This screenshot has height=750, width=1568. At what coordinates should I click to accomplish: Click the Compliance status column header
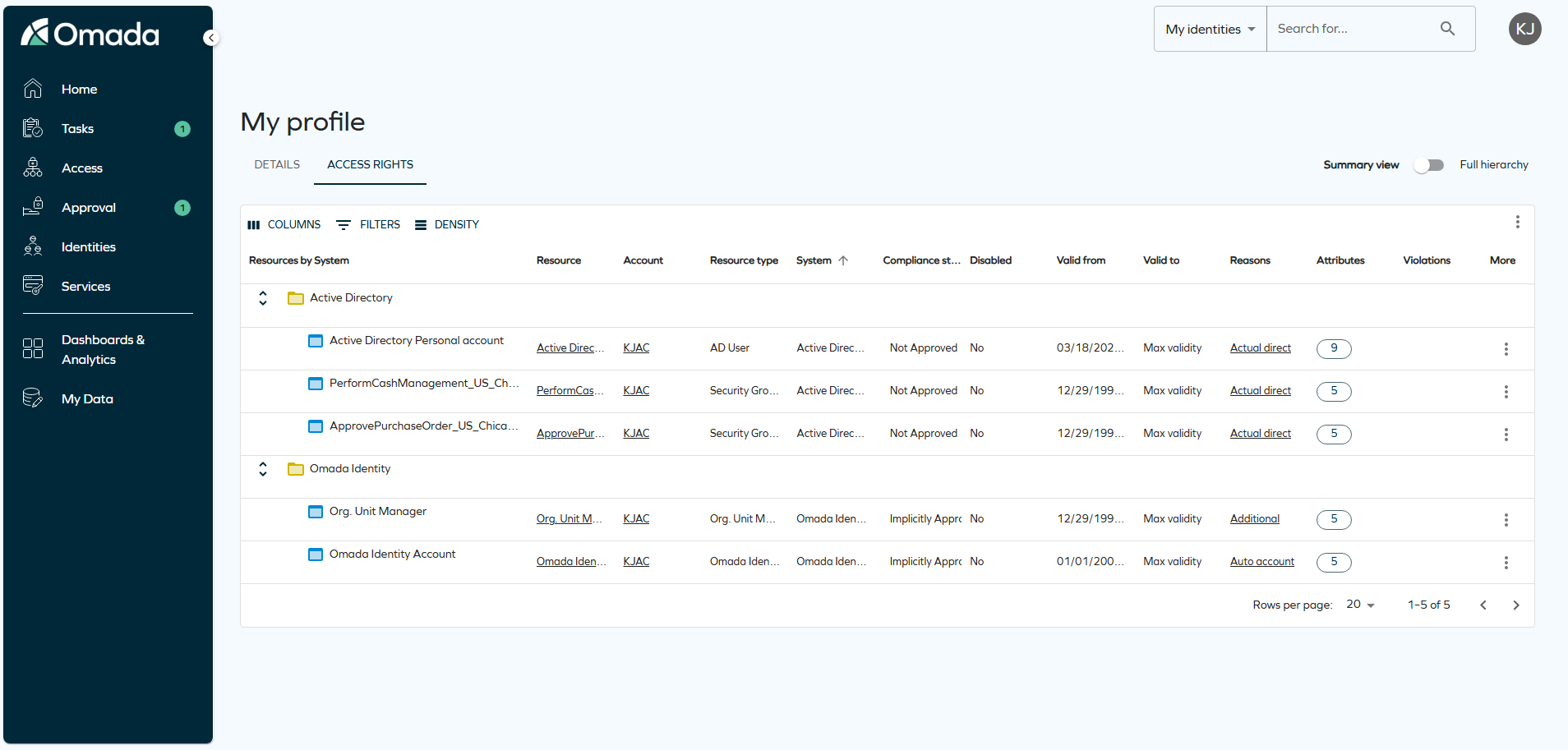[x=921, y=260]
